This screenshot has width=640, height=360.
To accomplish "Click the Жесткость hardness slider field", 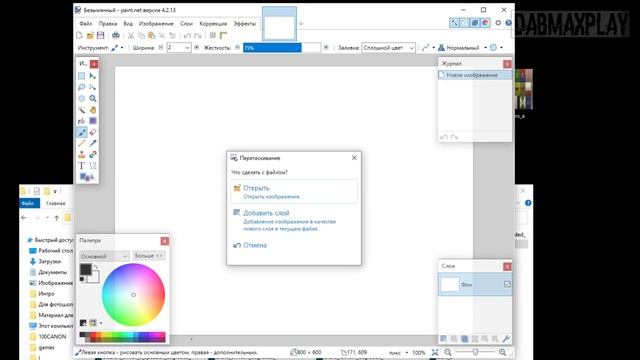I will tap(282, 48).
